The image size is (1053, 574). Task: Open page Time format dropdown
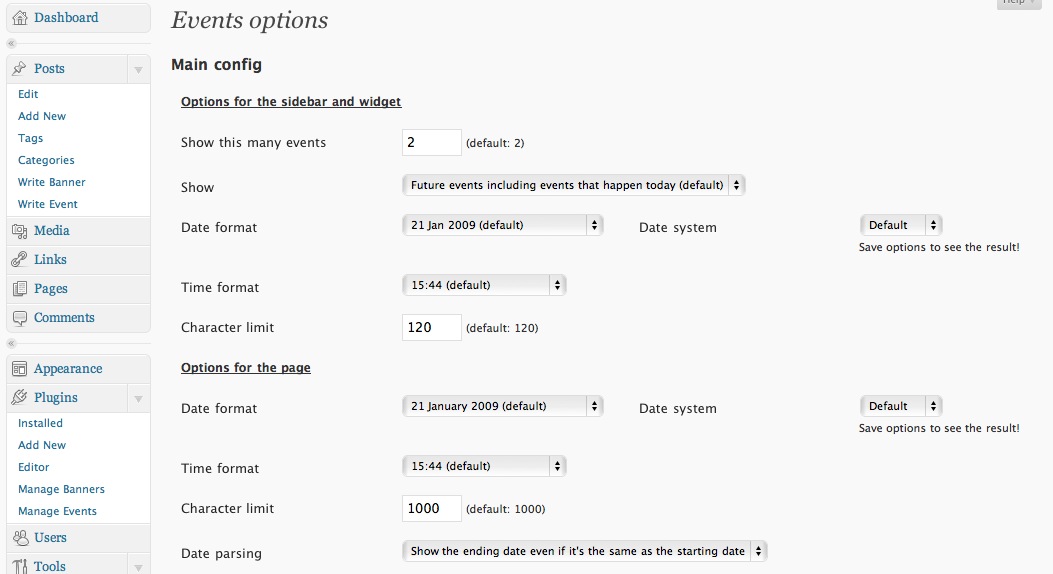(x=483, y=466)
